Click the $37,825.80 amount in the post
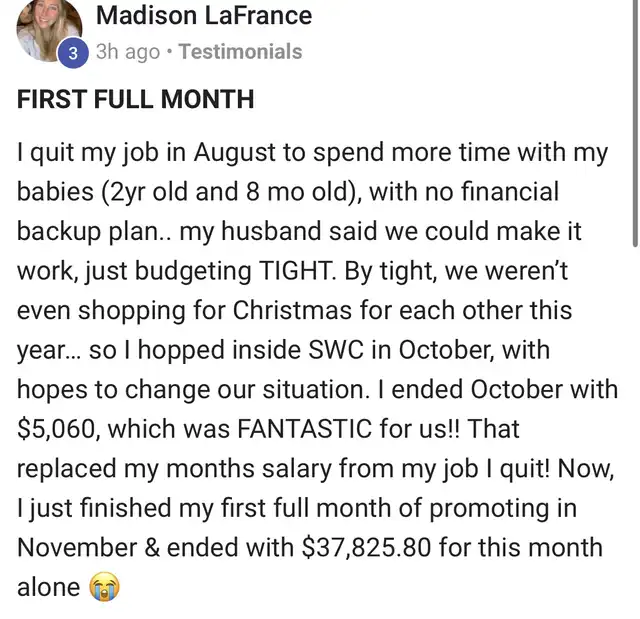Screen dimensions: 640x619 [366, 547]
